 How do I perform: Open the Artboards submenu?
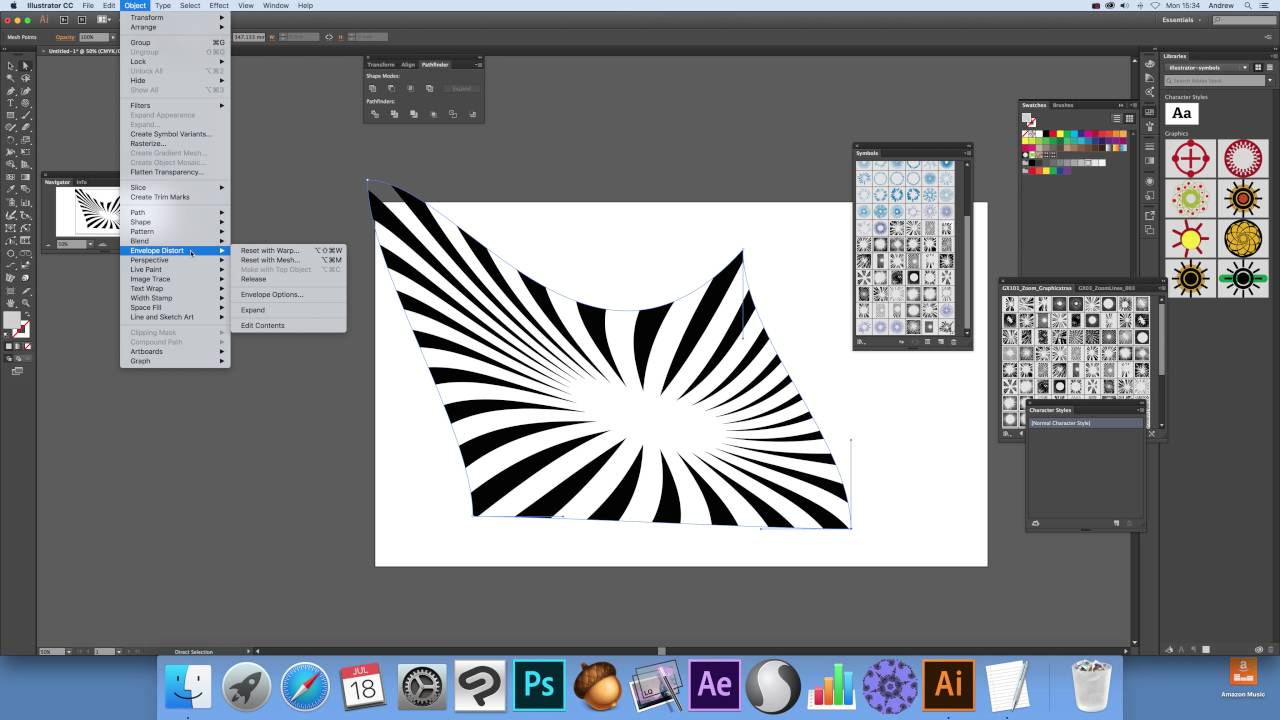(x=175, y=351)
